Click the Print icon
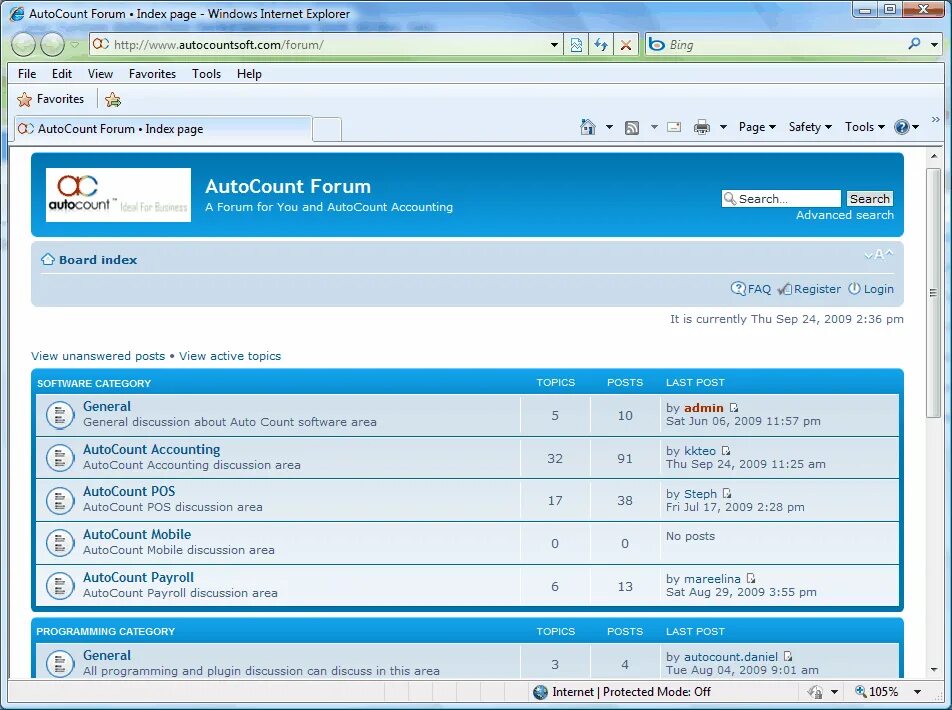Image resolution: width=952 pixels, height=710 pixels. (702, 127)
